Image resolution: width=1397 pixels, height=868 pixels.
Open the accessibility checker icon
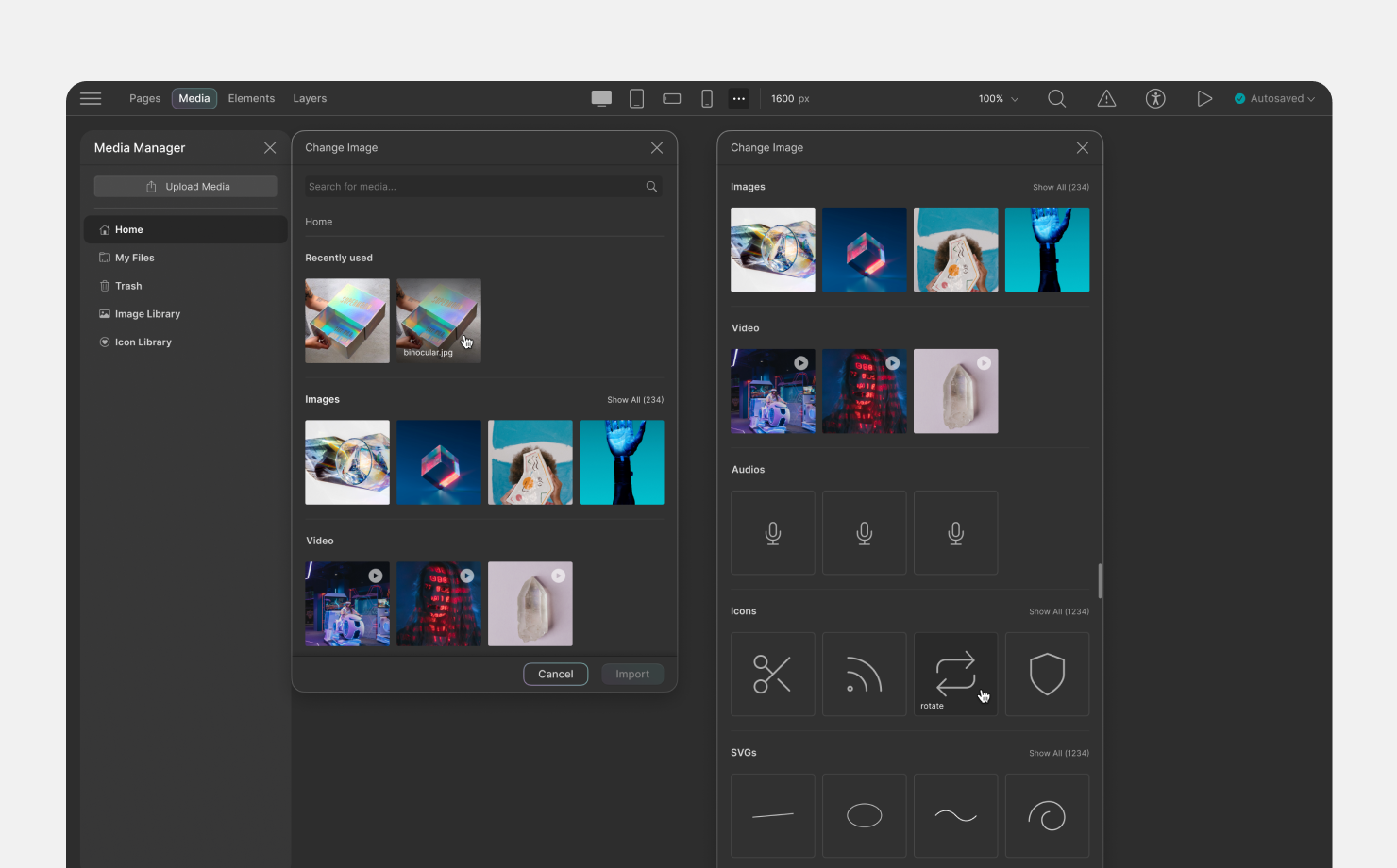1155,98
